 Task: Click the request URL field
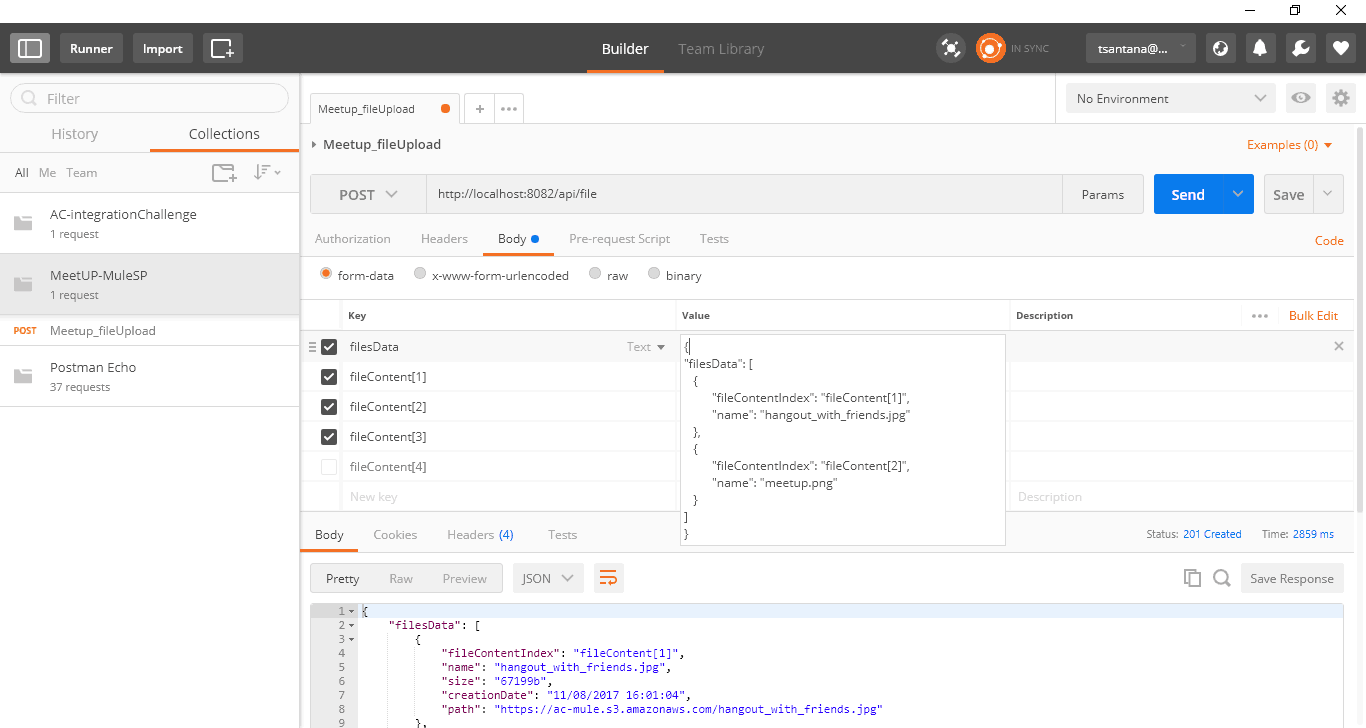coord(742,195)
